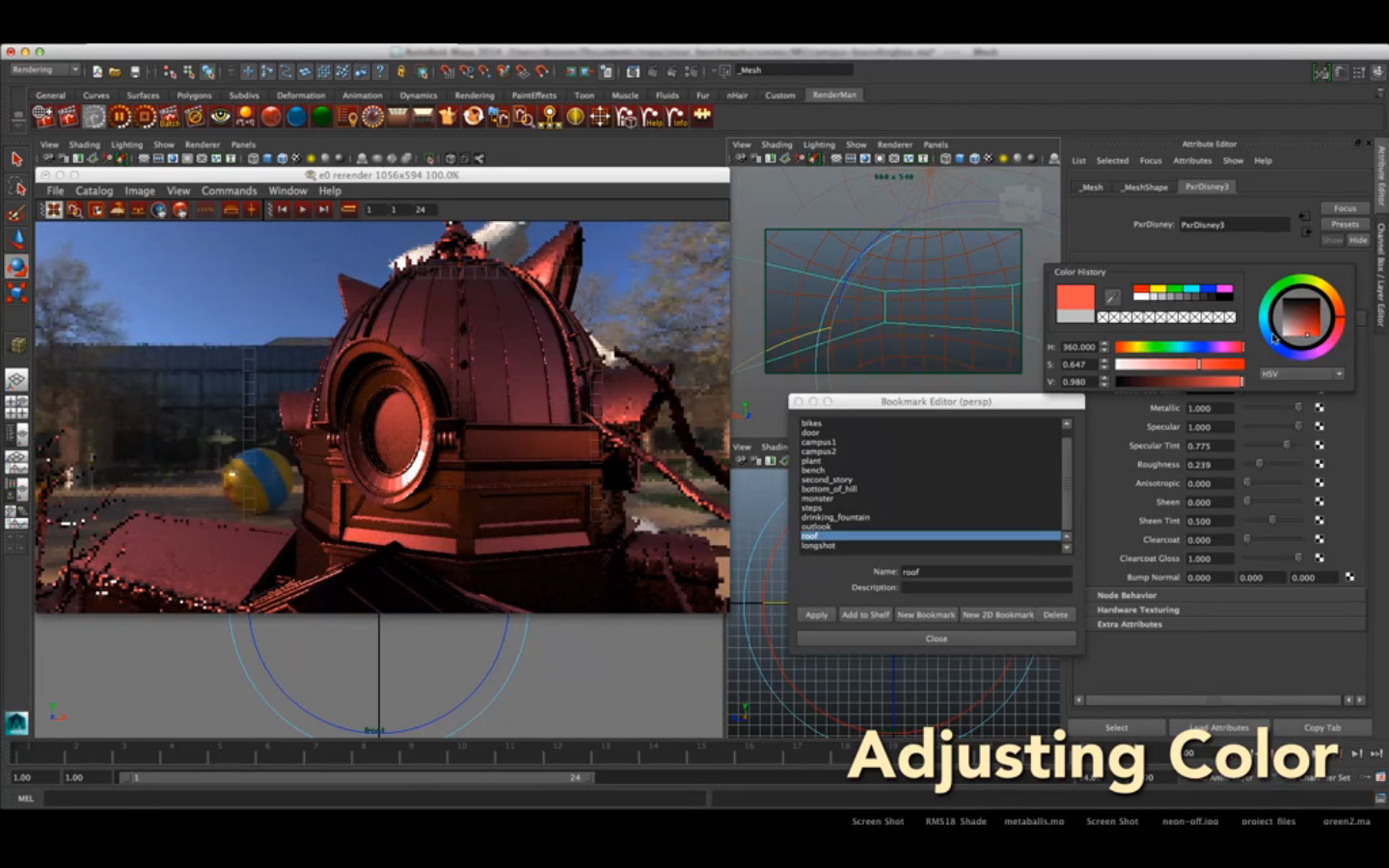Click the Close button in Bookmark Editor

coord(937,638)
